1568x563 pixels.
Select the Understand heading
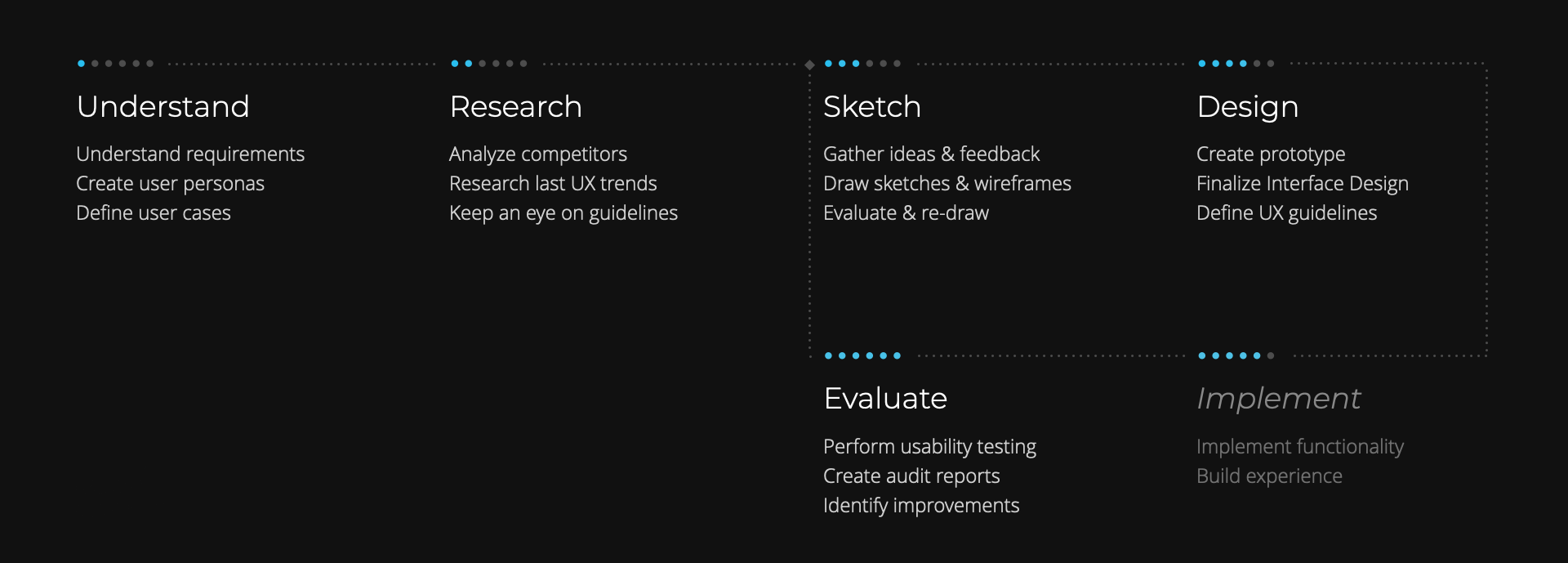[163, 107]
